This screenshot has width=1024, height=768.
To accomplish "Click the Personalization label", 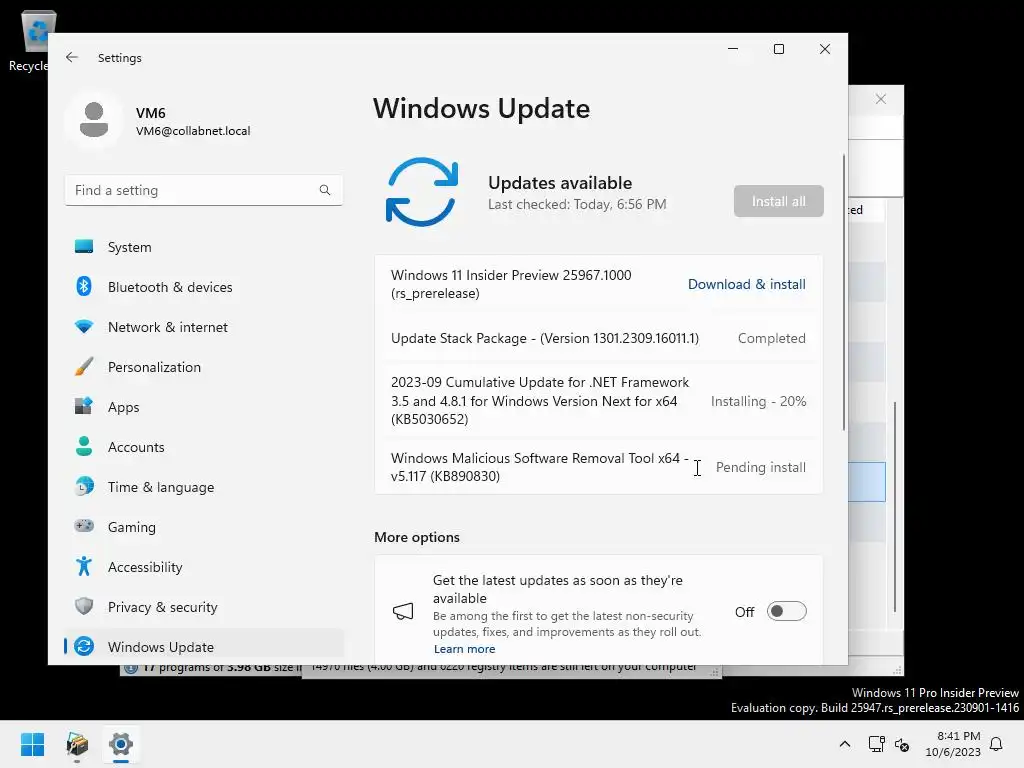I will (x=154, y=367).
